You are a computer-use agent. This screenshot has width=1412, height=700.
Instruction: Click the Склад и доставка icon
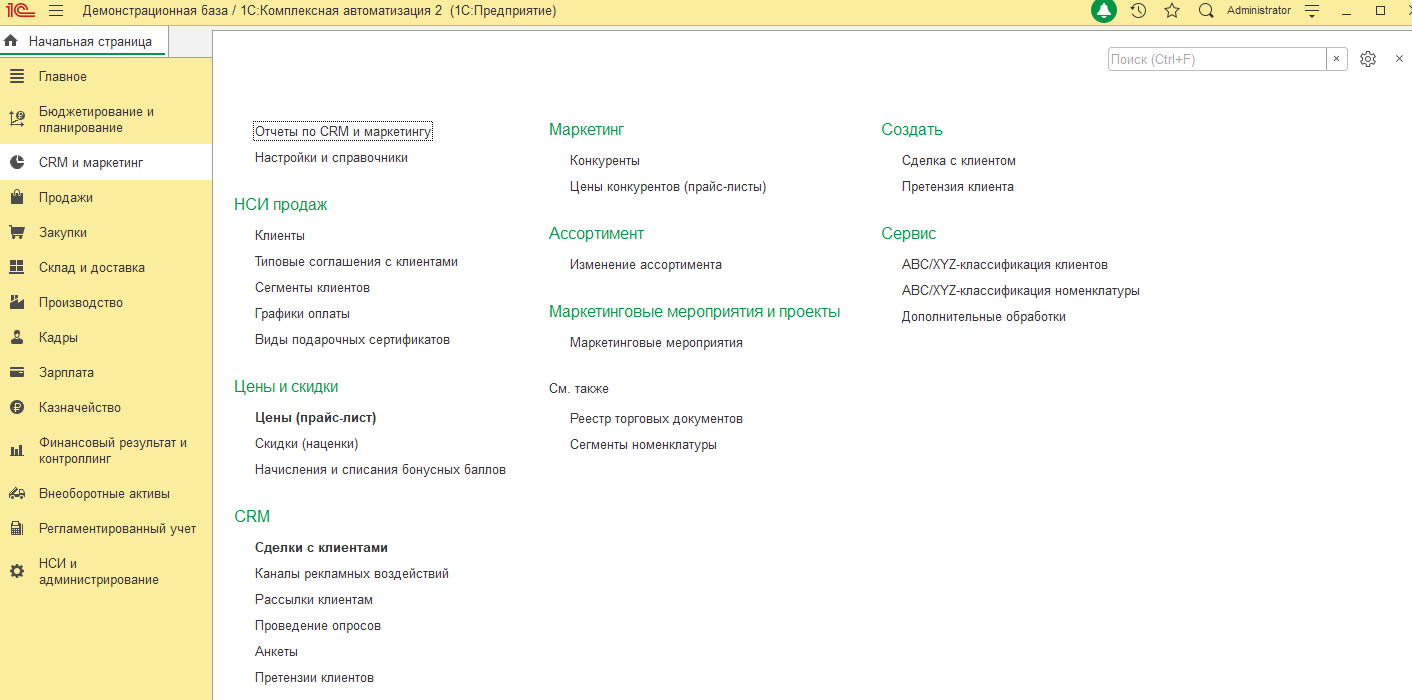17,267
